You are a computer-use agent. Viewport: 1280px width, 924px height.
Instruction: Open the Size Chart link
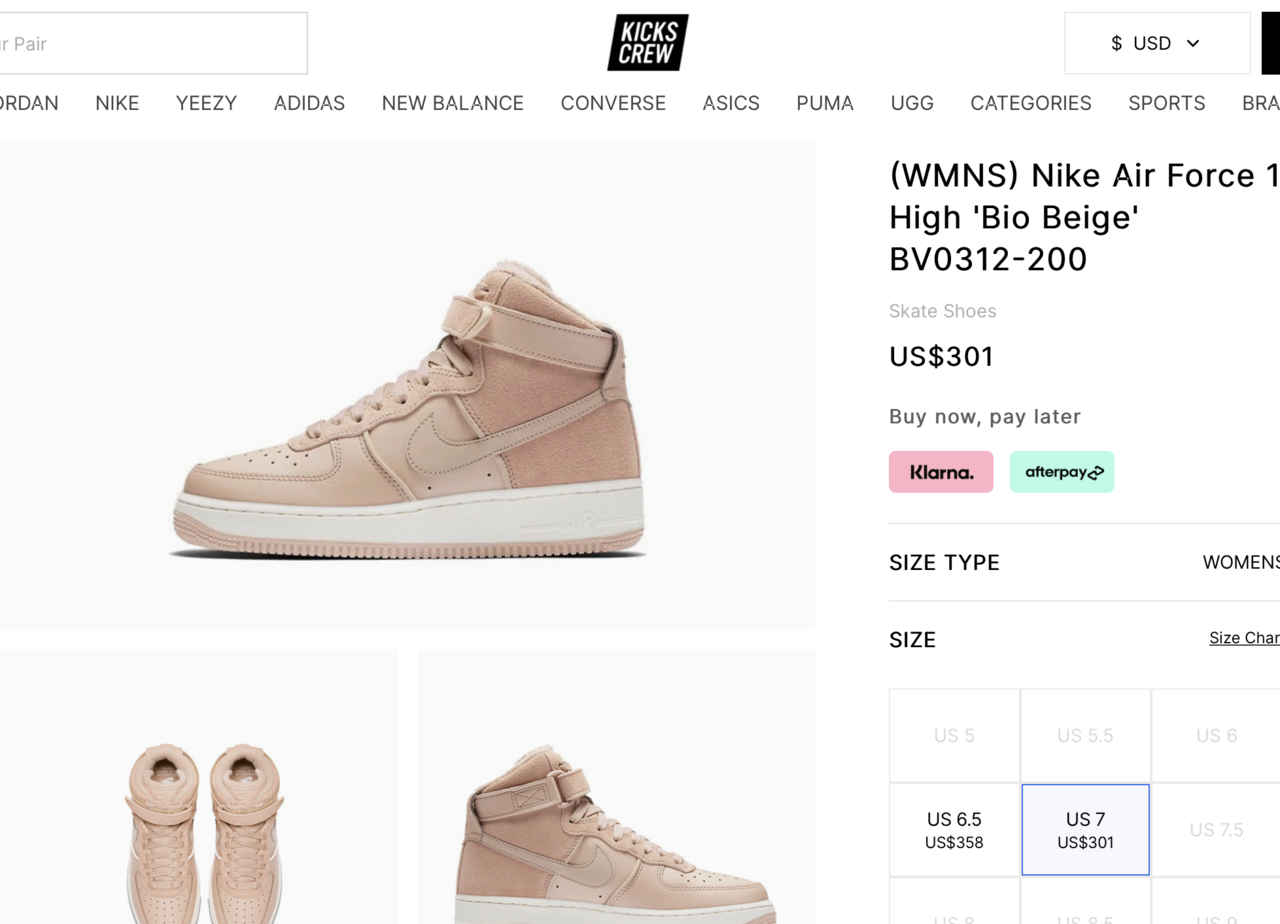pyautogui.click(x=1243, y=638)
